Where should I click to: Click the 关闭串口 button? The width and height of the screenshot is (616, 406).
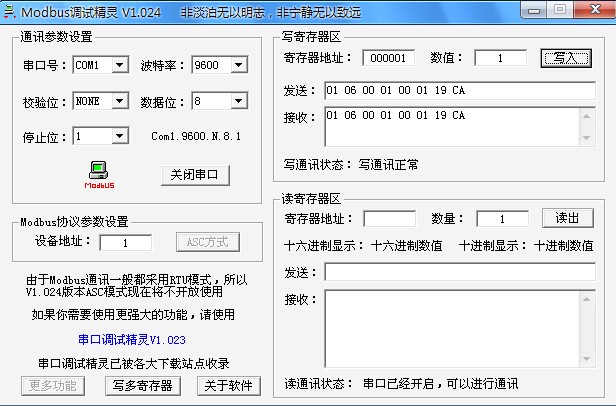[x=195, y=175]
